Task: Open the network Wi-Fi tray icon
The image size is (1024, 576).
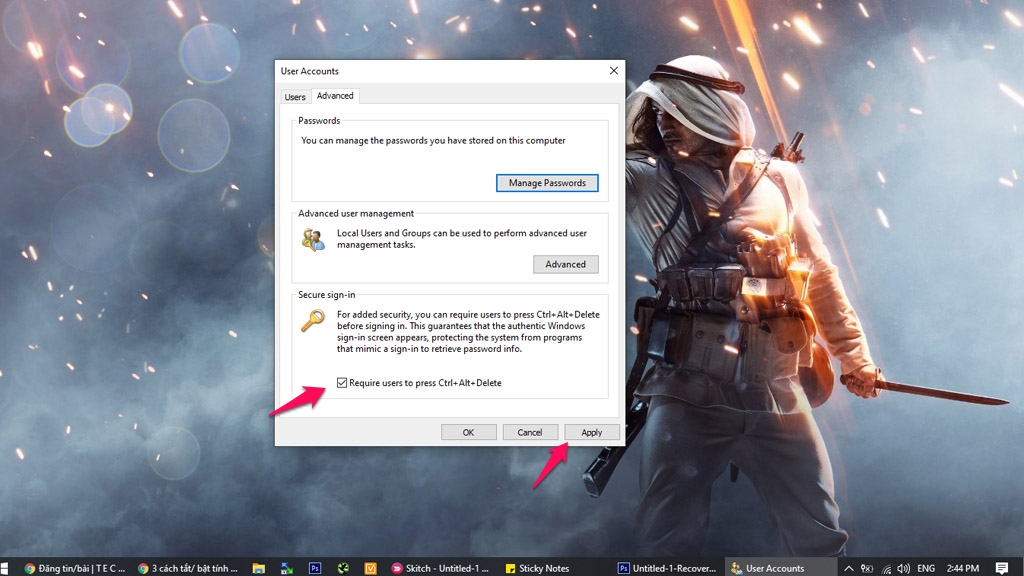Action: [886, 568]
